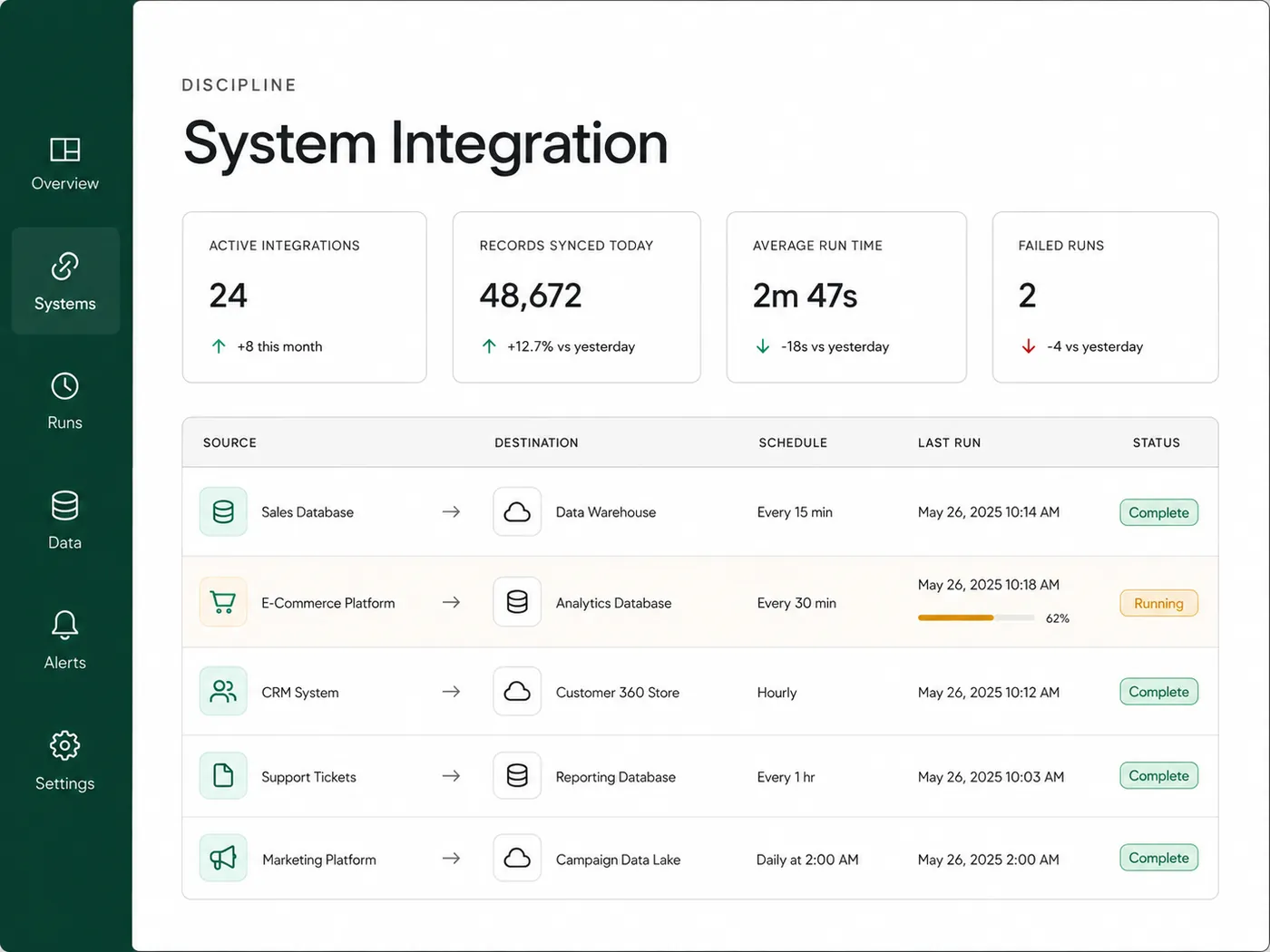Click the down arrow in Average Run Time card
This screenshot has height=952, width=1270.
point(763,346)
